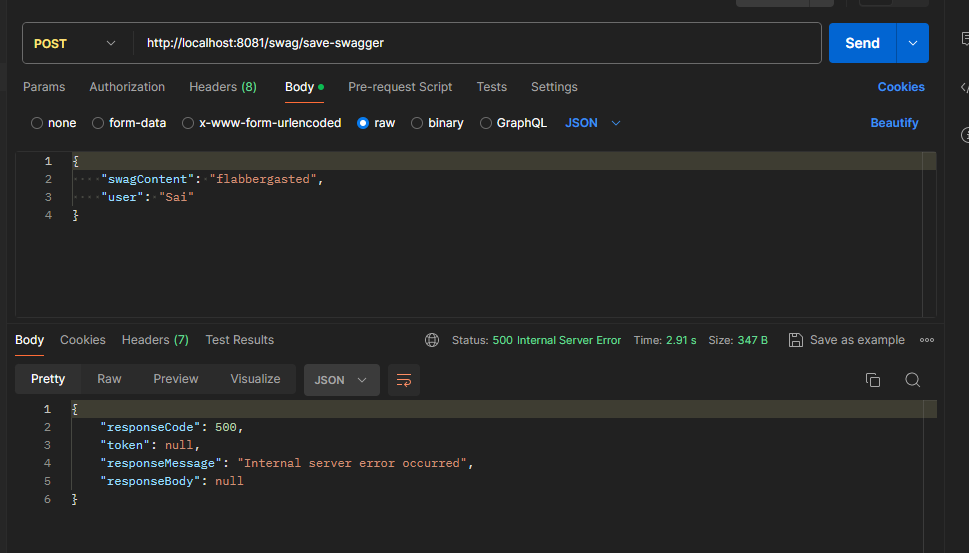Open the response JSON format dropdown
This screenshot has height=553, width=969.
[341, 380]
